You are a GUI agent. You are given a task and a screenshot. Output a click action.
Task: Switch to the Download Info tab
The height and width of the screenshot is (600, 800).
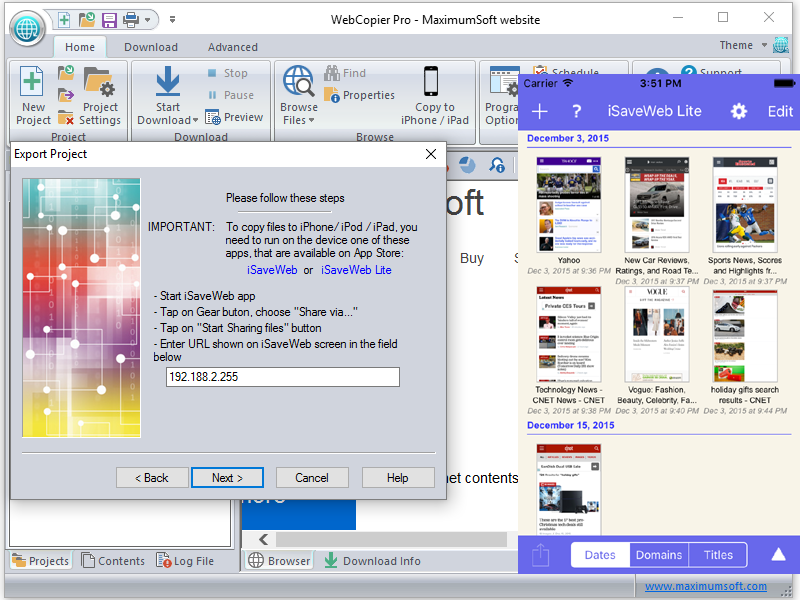[x=372, y=561]
